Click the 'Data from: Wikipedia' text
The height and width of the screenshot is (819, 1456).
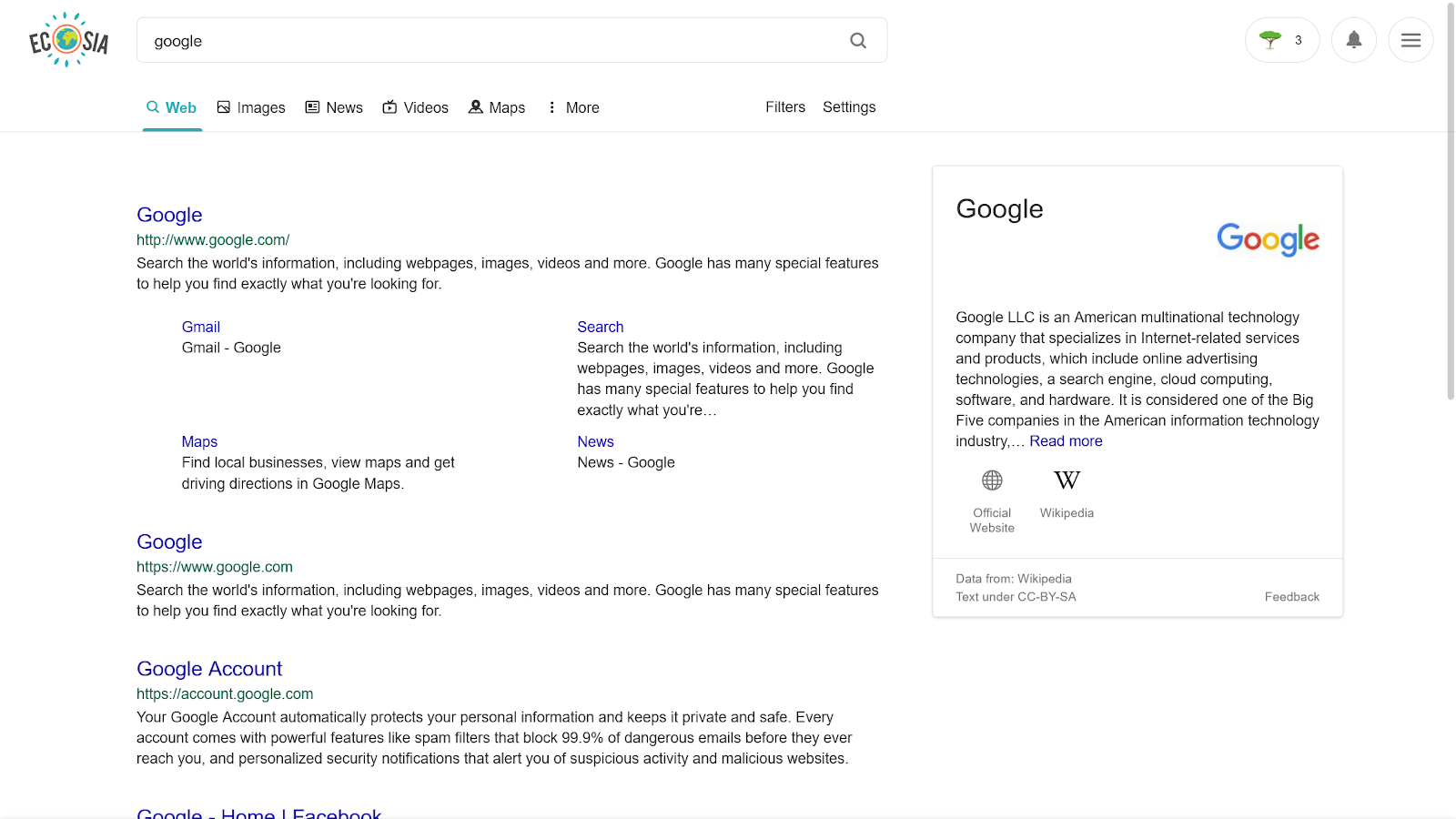pyautogui.click(x=1014, y=579)
